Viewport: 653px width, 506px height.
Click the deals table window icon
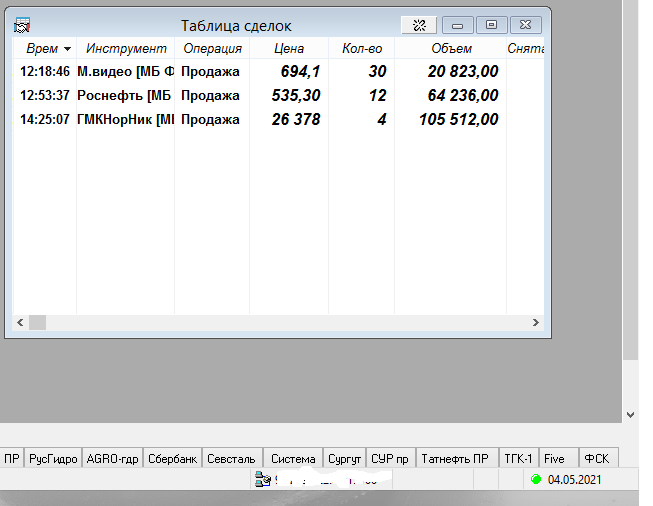click(22, 25)
